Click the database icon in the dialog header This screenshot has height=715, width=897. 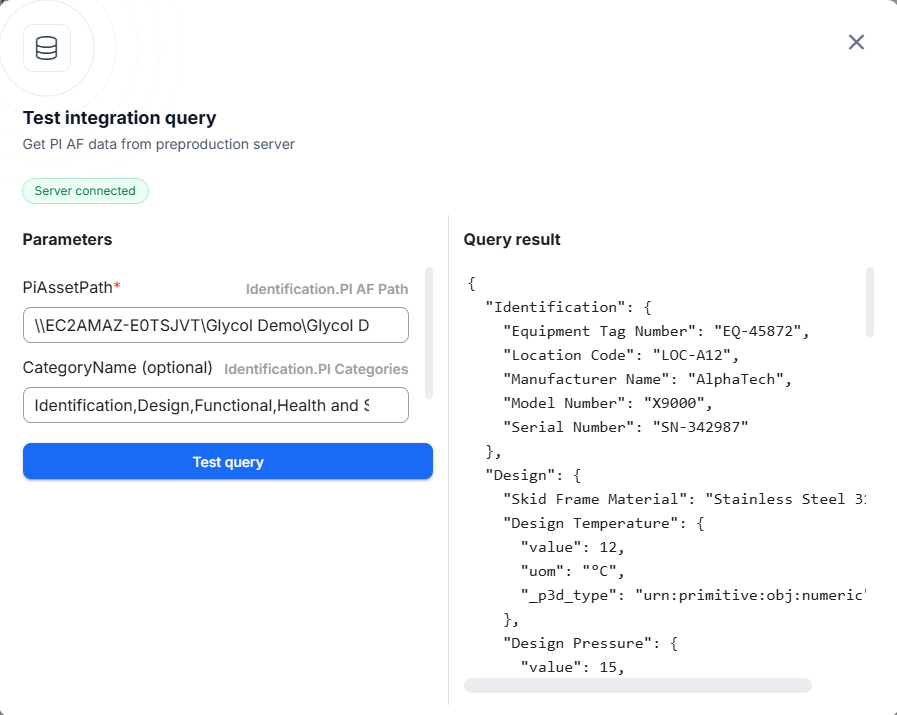(x=47, y=48)
